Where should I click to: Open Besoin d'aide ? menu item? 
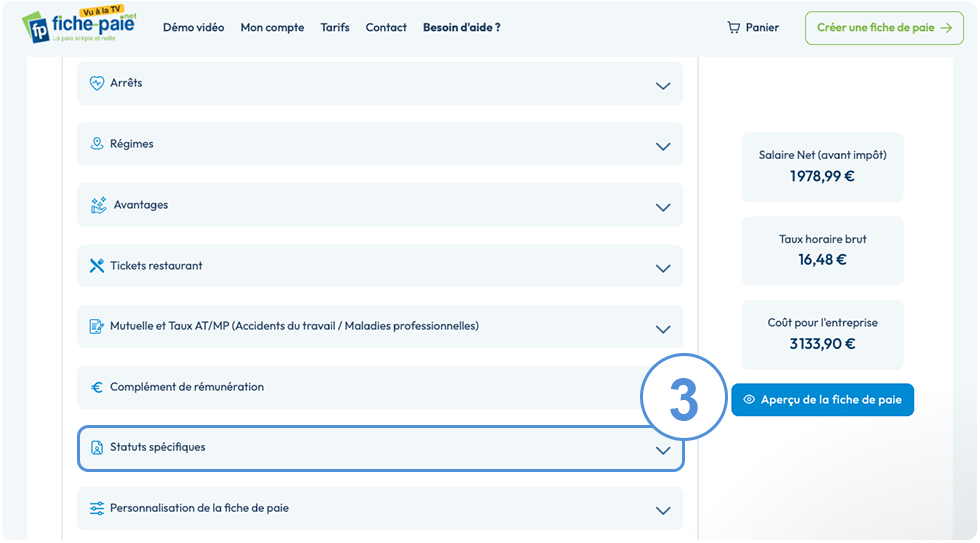pos(462,27)
